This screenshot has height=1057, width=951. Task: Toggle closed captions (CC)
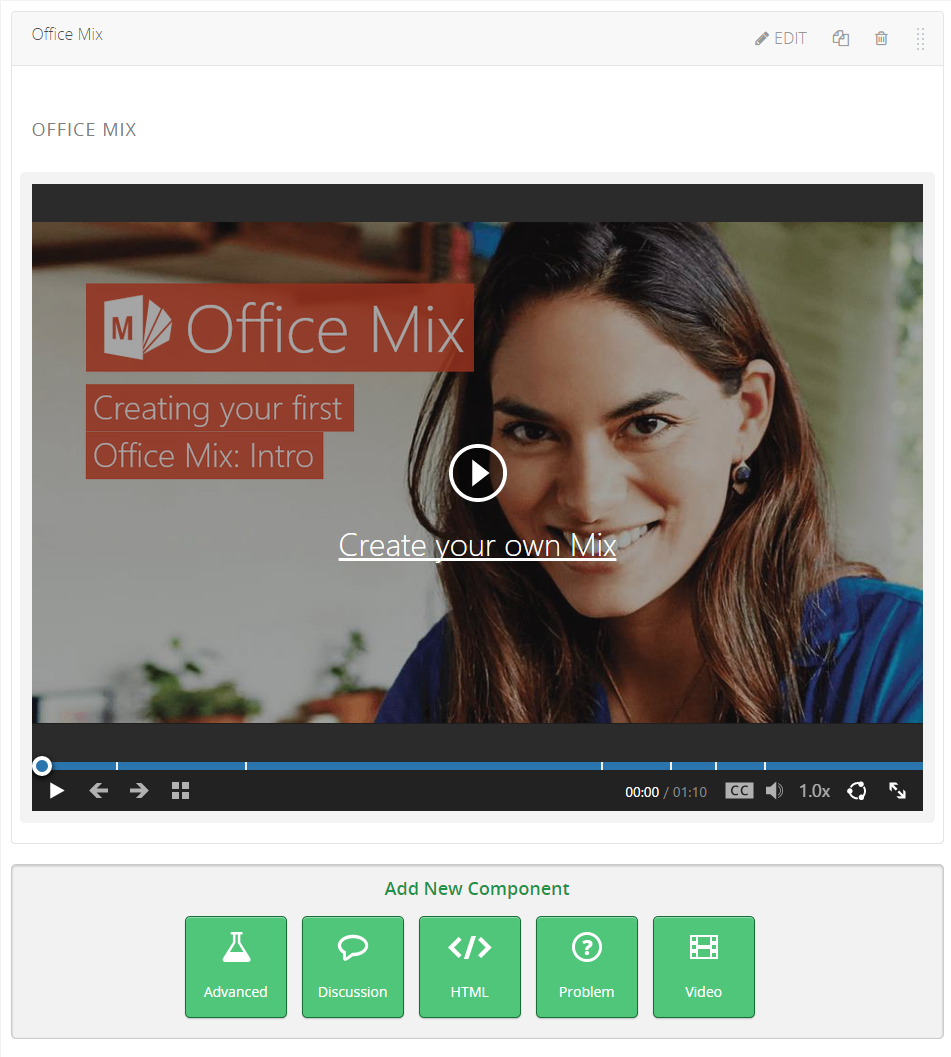(739, 791)
